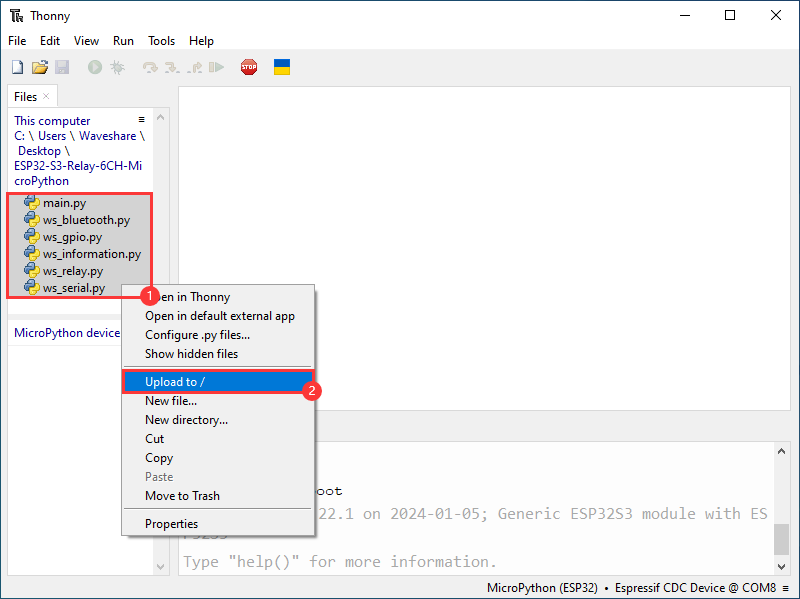Choose Upload to / menu entry
The height and width of the screenshot is (599, 800).
(x=218, y=382)
